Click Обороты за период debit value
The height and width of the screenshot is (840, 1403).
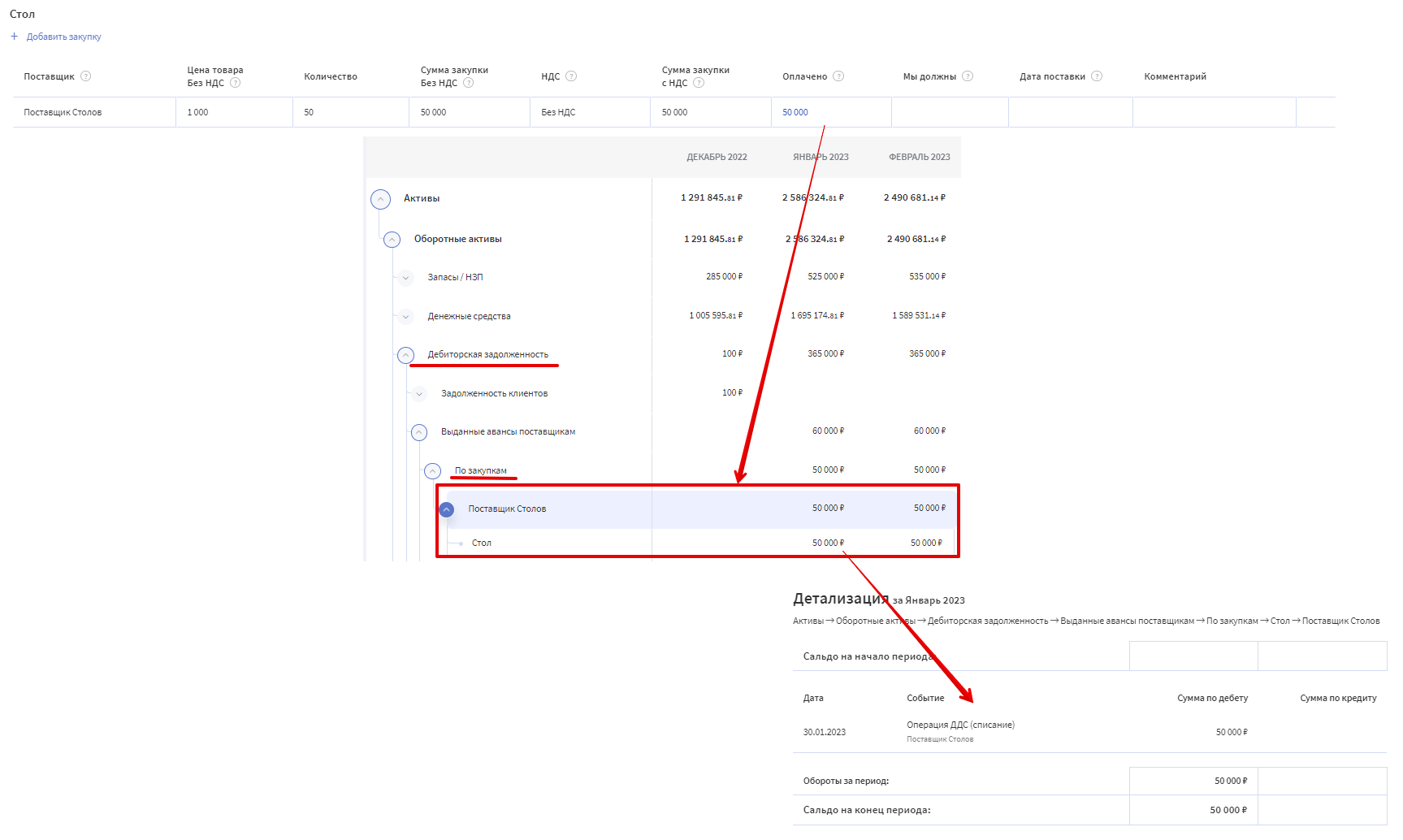[1230, 782]
